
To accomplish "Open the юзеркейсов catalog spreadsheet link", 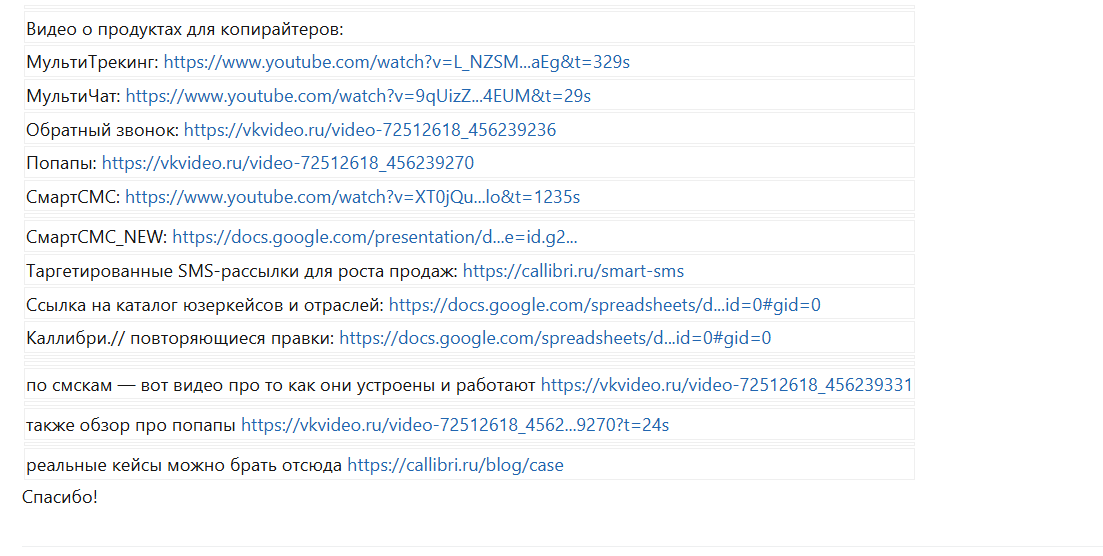I will [605, 305].
